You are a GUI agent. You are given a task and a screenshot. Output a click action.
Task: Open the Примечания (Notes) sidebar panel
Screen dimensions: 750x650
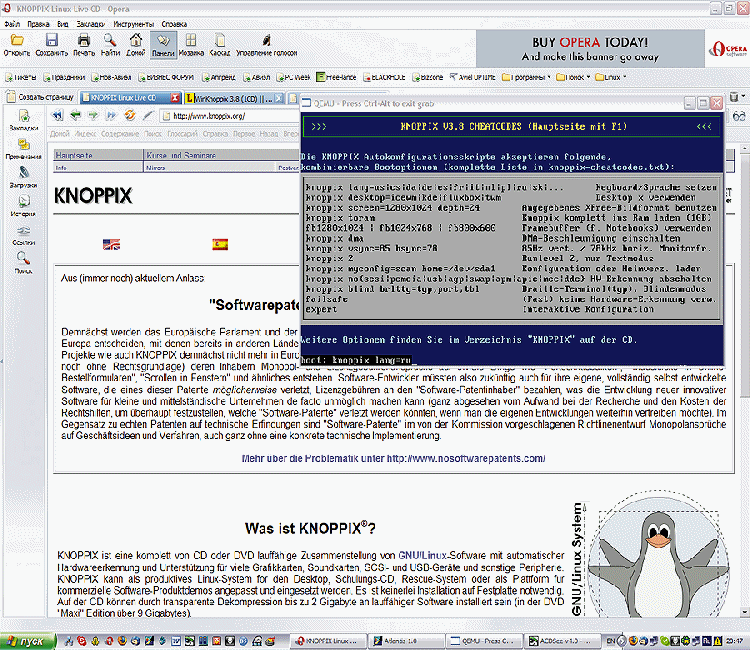(23, 149)
